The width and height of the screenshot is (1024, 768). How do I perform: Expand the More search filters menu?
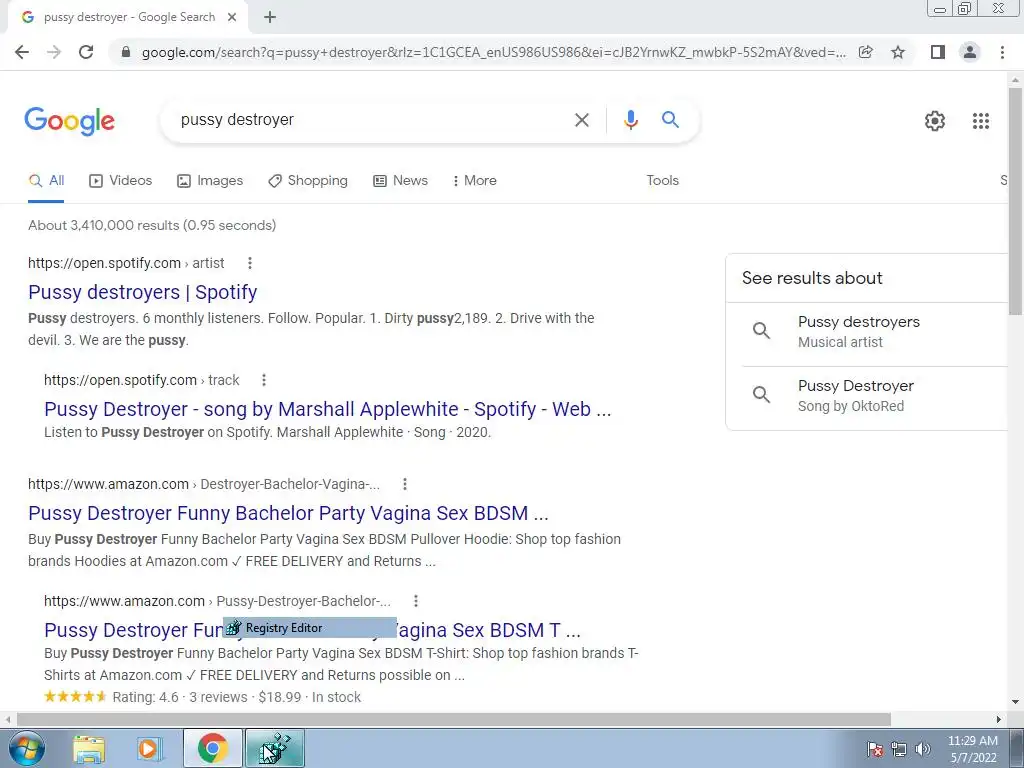475,181
